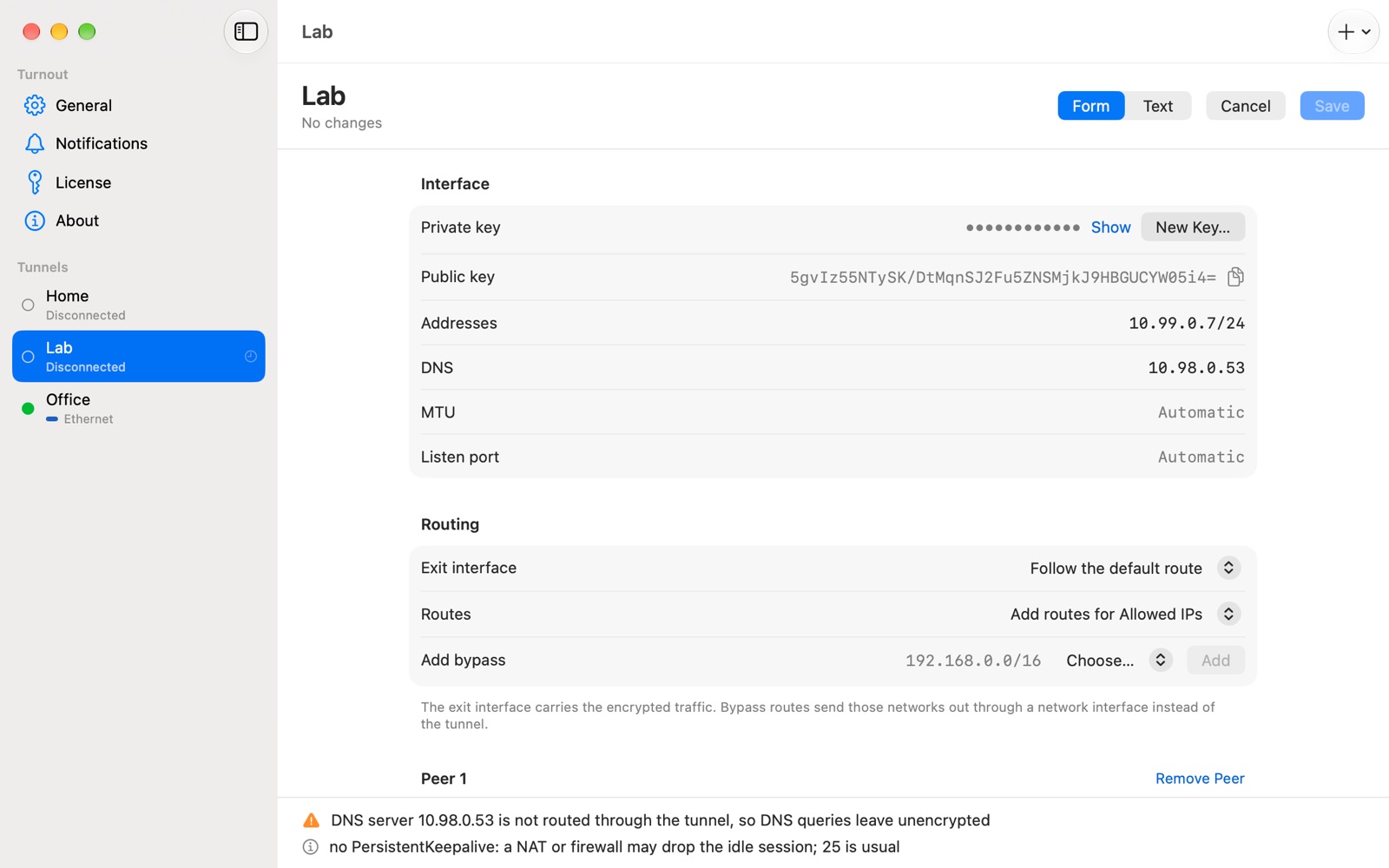Open the add tunnel plus menu
The image size is (1389, 868).
[1353, 32]
